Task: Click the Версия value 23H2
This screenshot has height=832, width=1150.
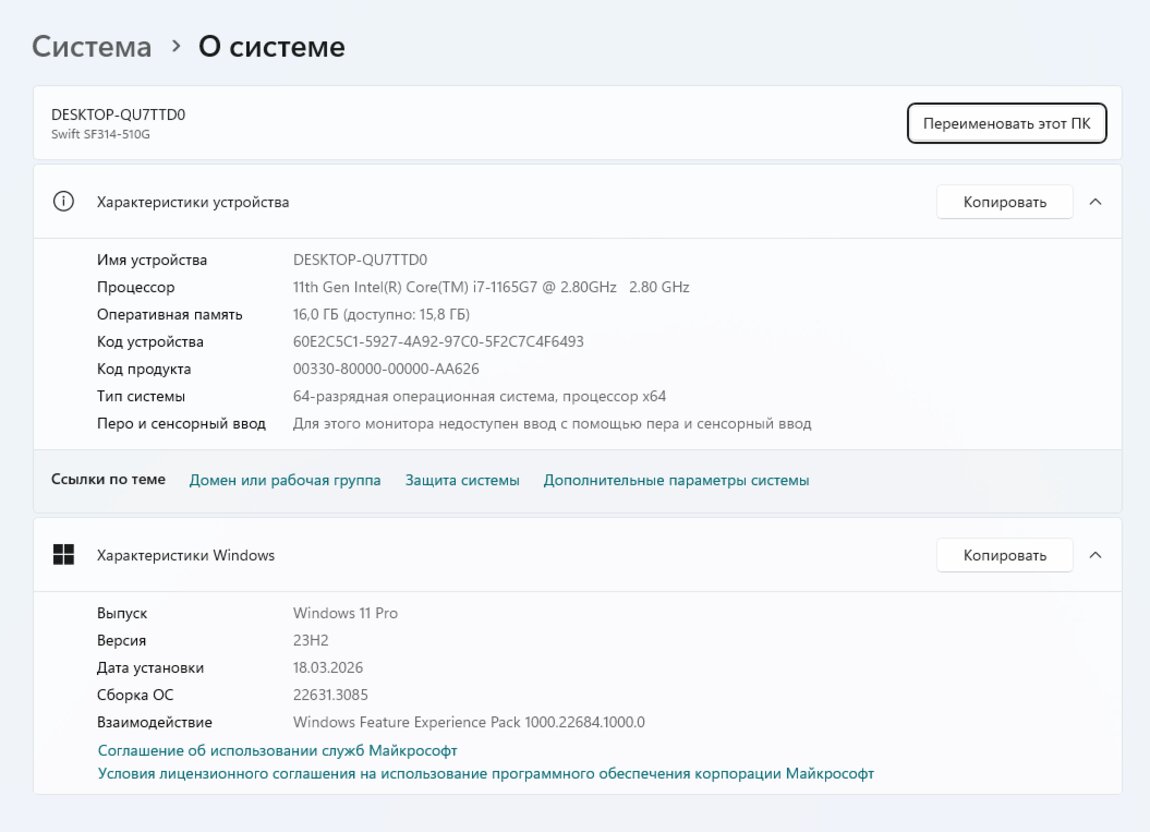Action: (312, 640)
